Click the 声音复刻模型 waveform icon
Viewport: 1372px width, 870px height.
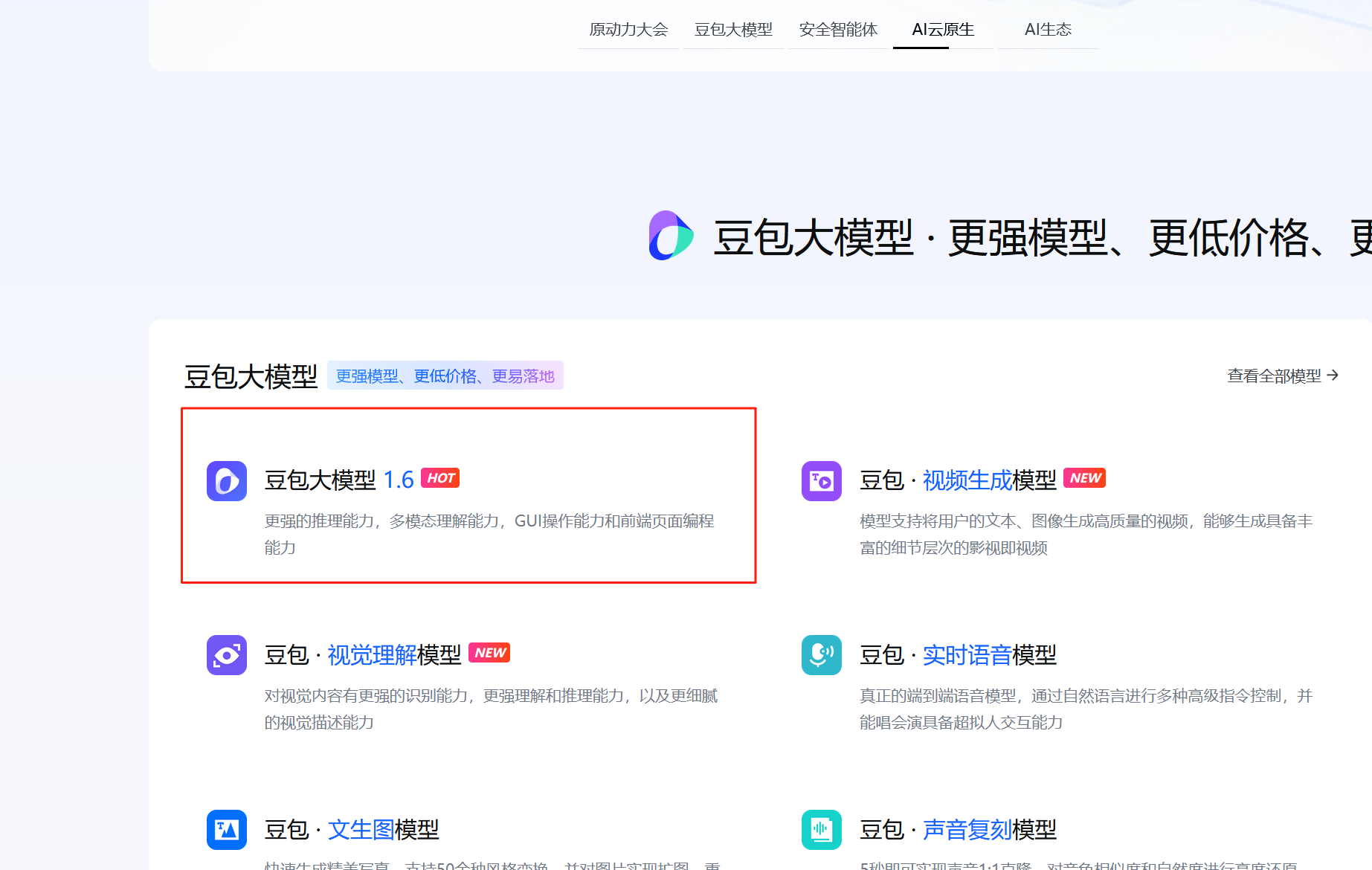click(822, 830)
